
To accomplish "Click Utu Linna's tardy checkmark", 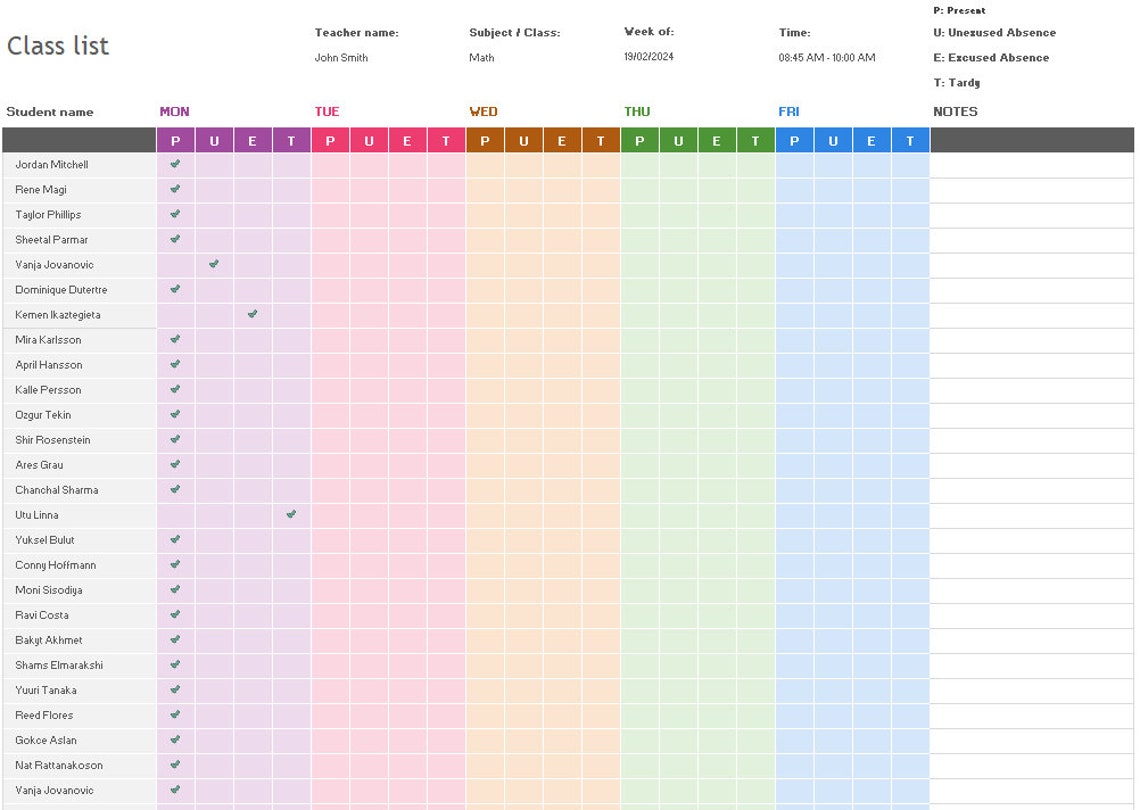I will 290,515.
